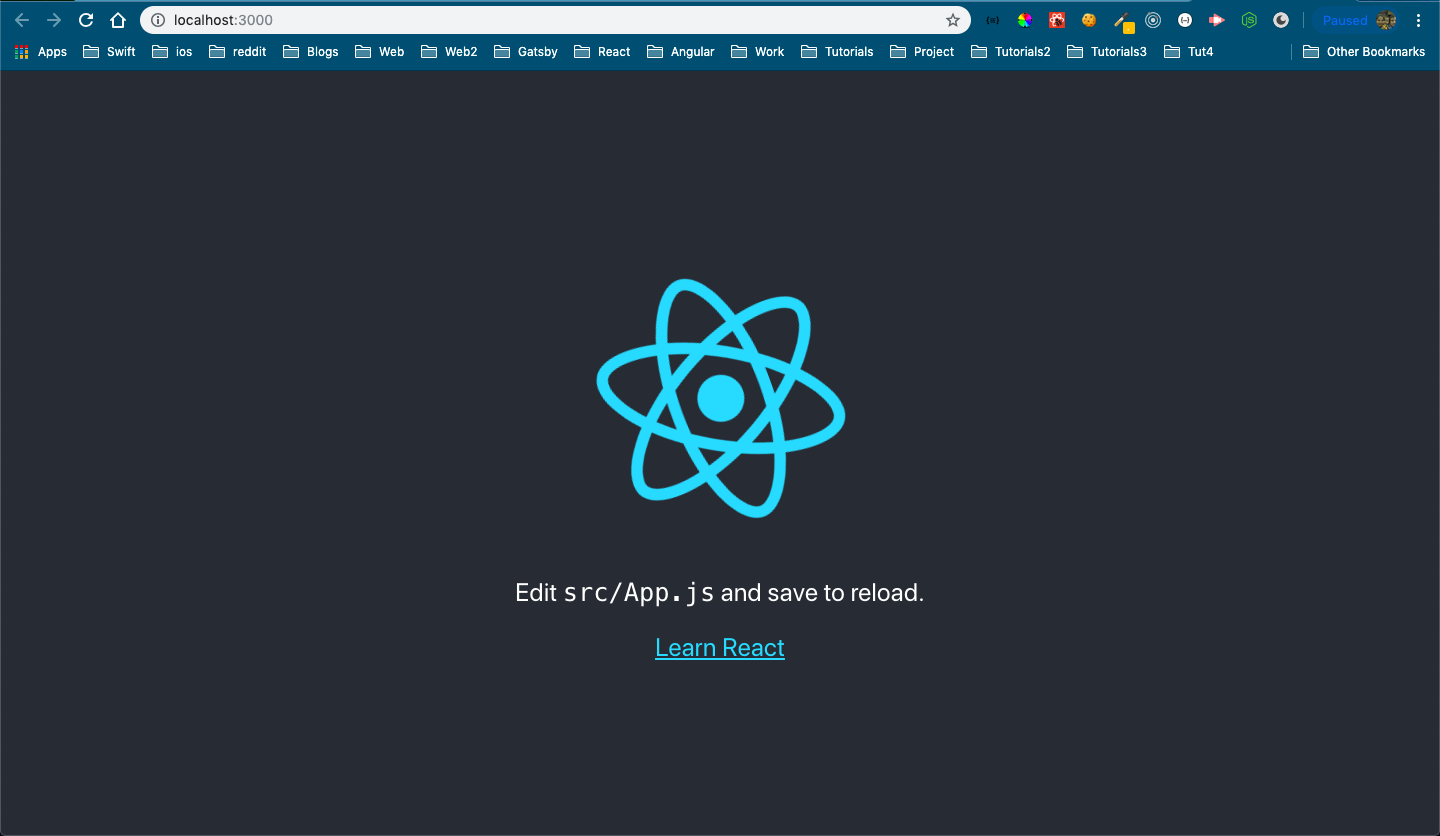Open the Web2 bookmarks folder
The height and width of the screenshot is (836, 1440).
pyautogui.click(x=449, y=52)
